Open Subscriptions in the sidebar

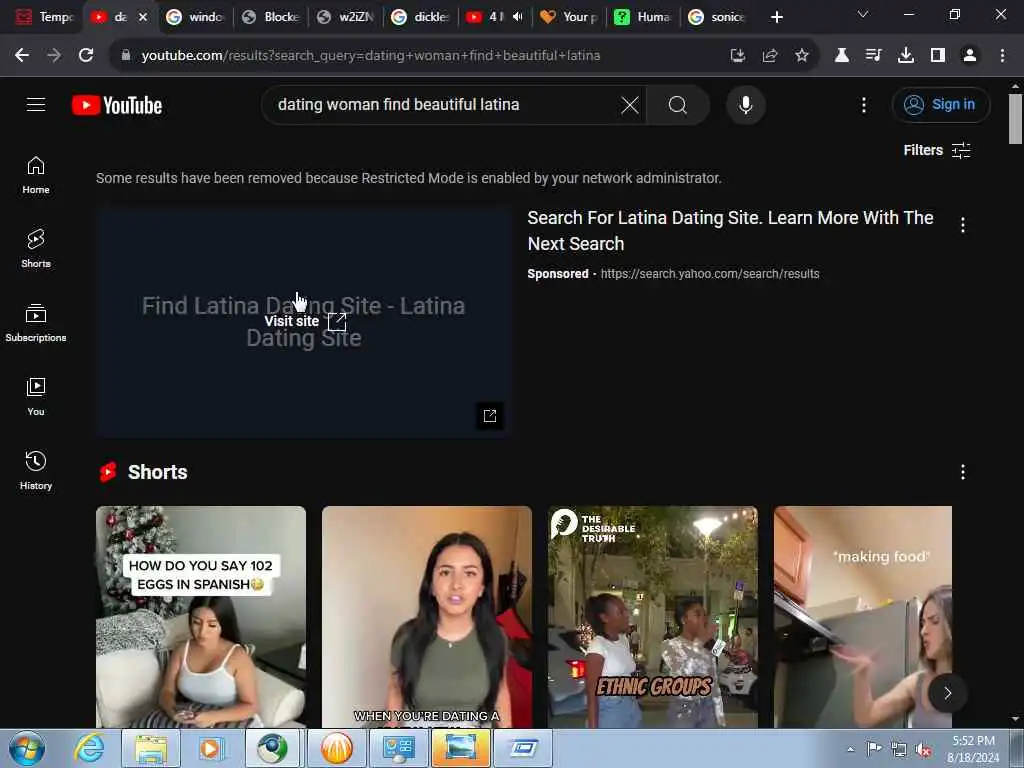point(36,323)
